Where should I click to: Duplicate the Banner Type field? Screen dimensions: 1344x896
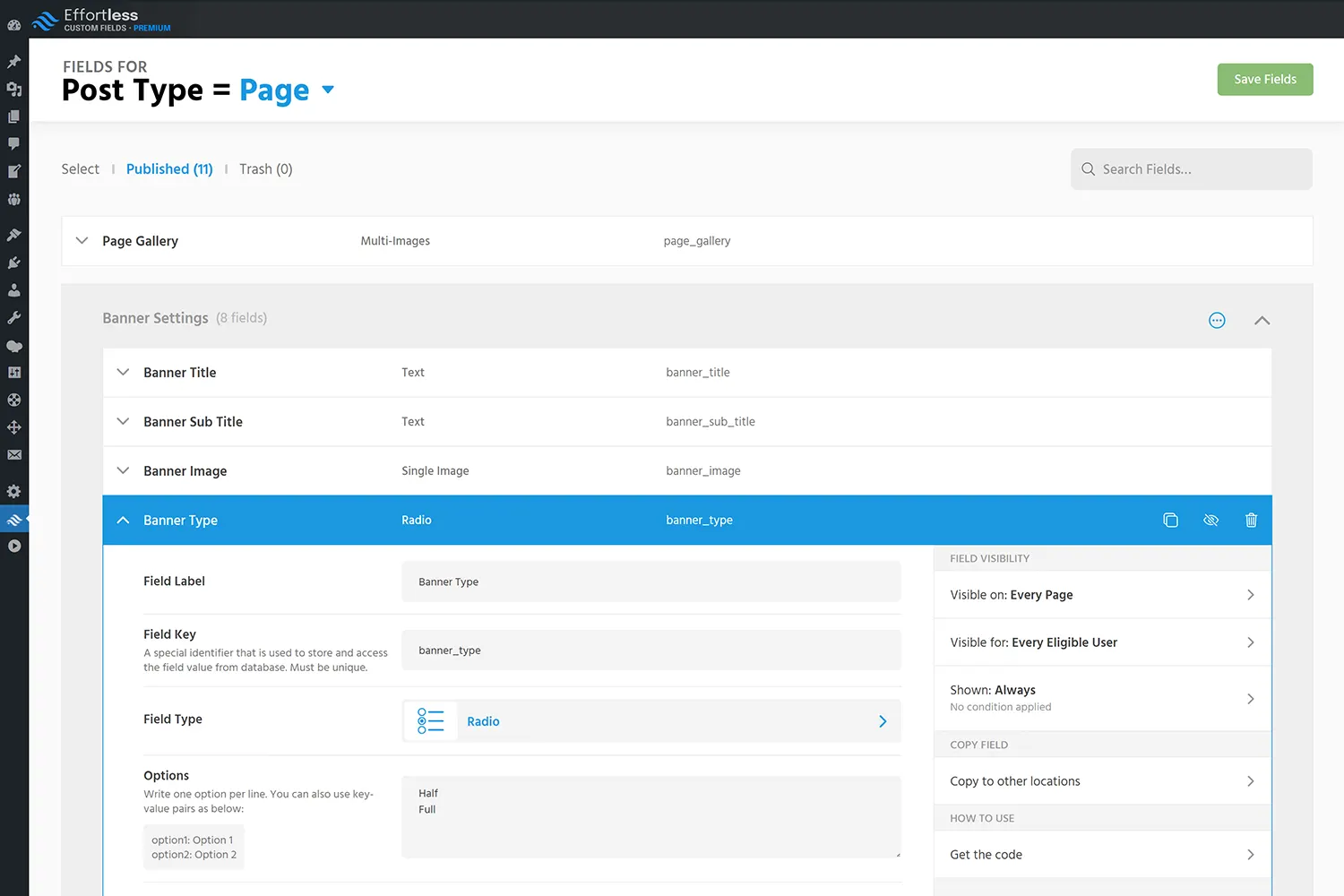coord(1170,521)
